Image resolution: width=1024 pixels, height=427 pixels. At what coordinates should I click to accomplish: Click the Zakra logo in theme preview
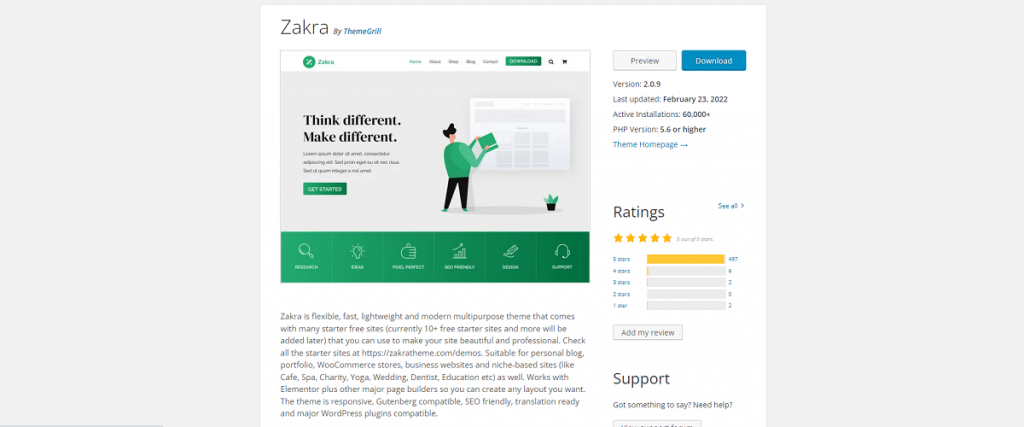coord(319,62)
